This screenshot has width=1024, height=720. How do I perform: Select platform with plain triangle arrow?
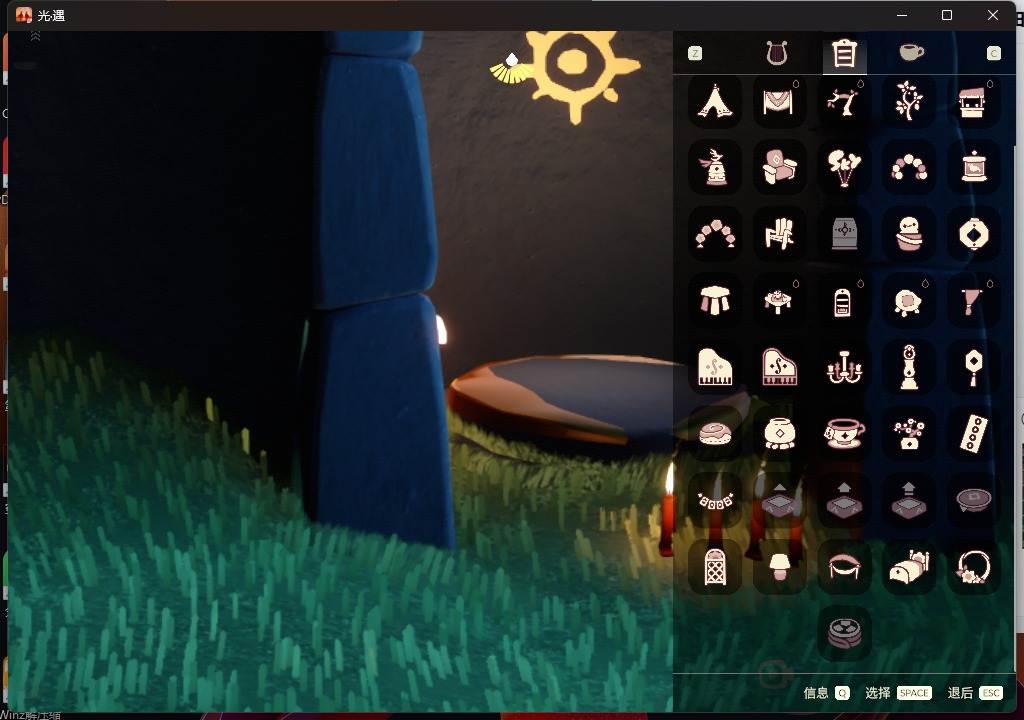[x=778, y=500]
